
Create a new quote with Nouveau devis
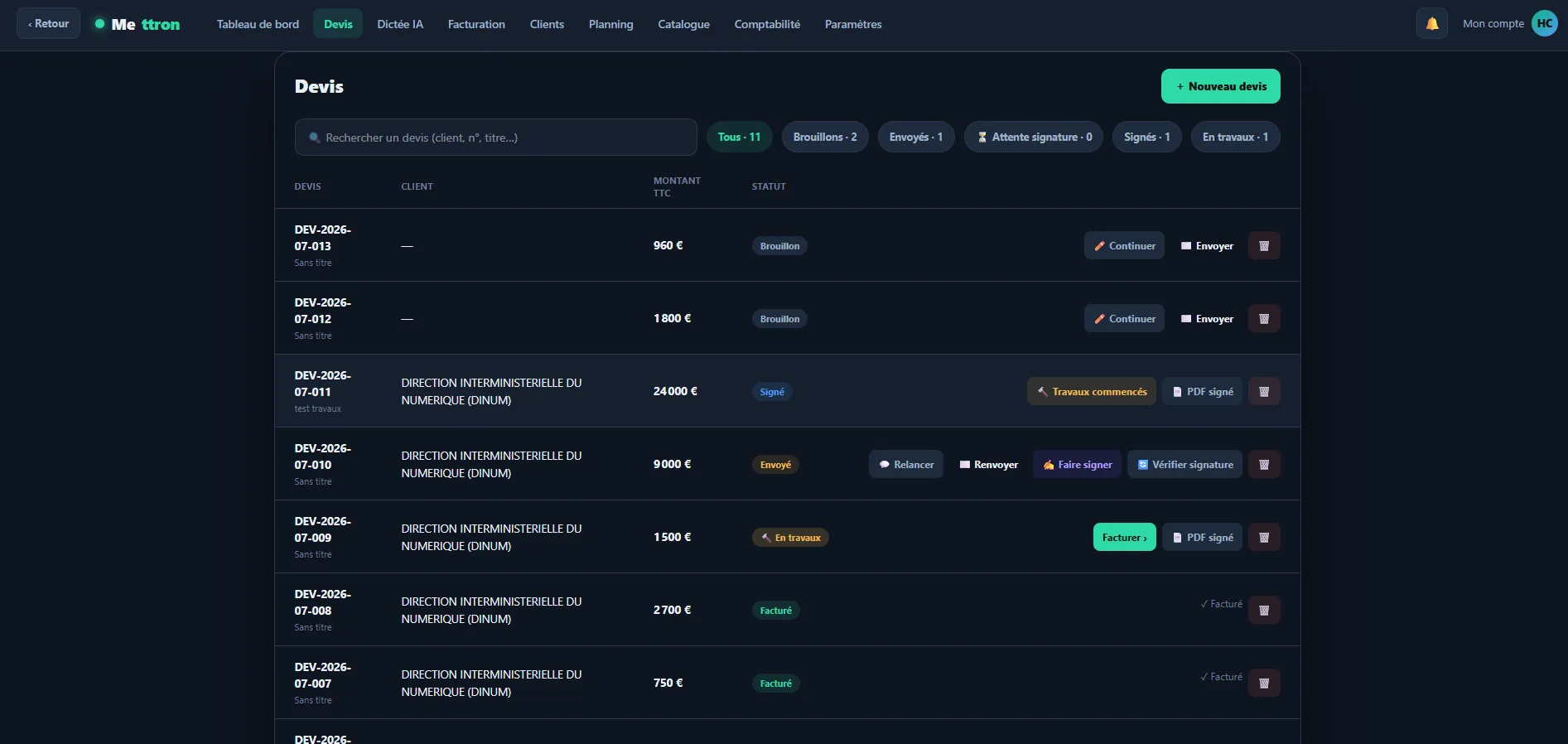pyautogui.click(x=1220, y=86)
